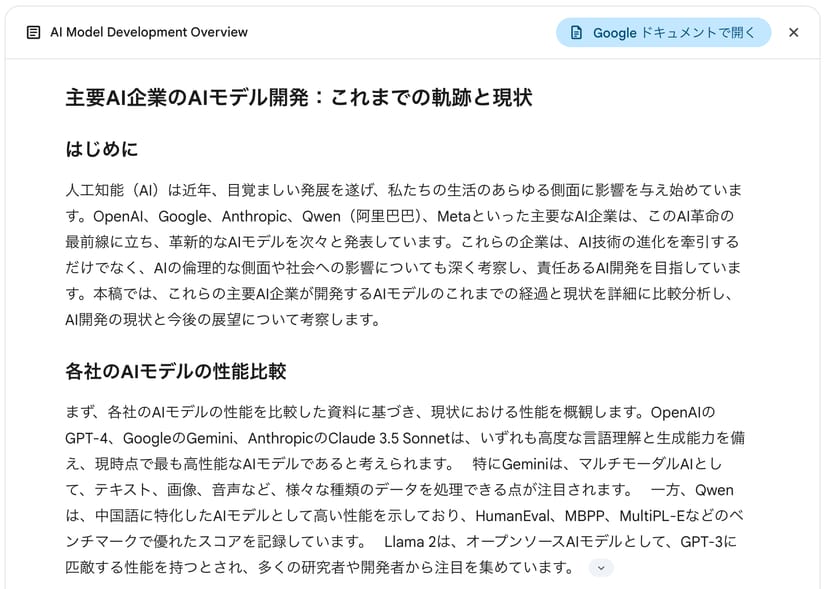
Task: Close the document preview with the X
Action: [793, 32]
